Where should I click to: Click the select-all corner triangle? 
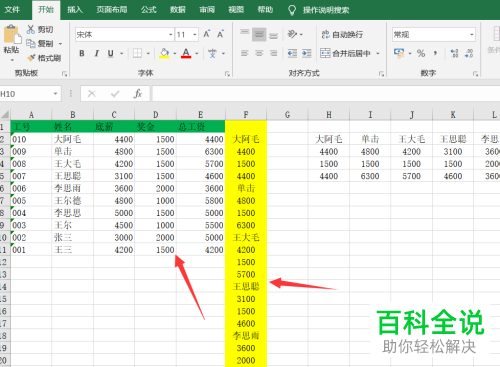point(5,115)
